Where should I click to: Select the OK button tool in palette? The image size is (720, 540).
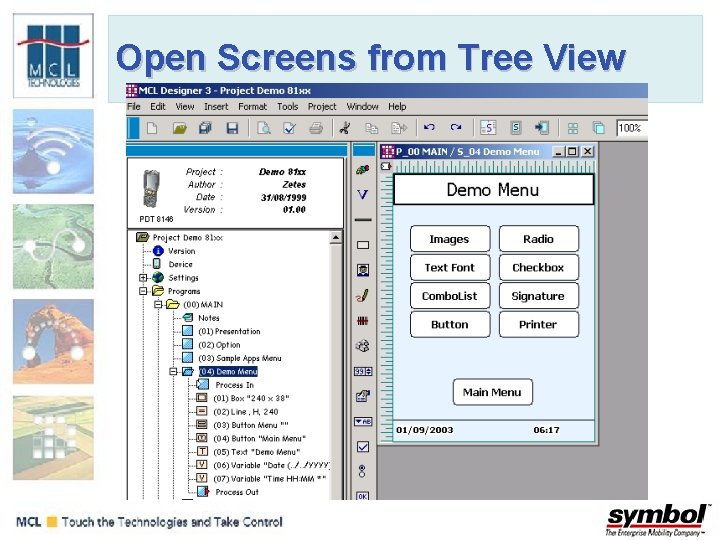click(x=362, y=496)
